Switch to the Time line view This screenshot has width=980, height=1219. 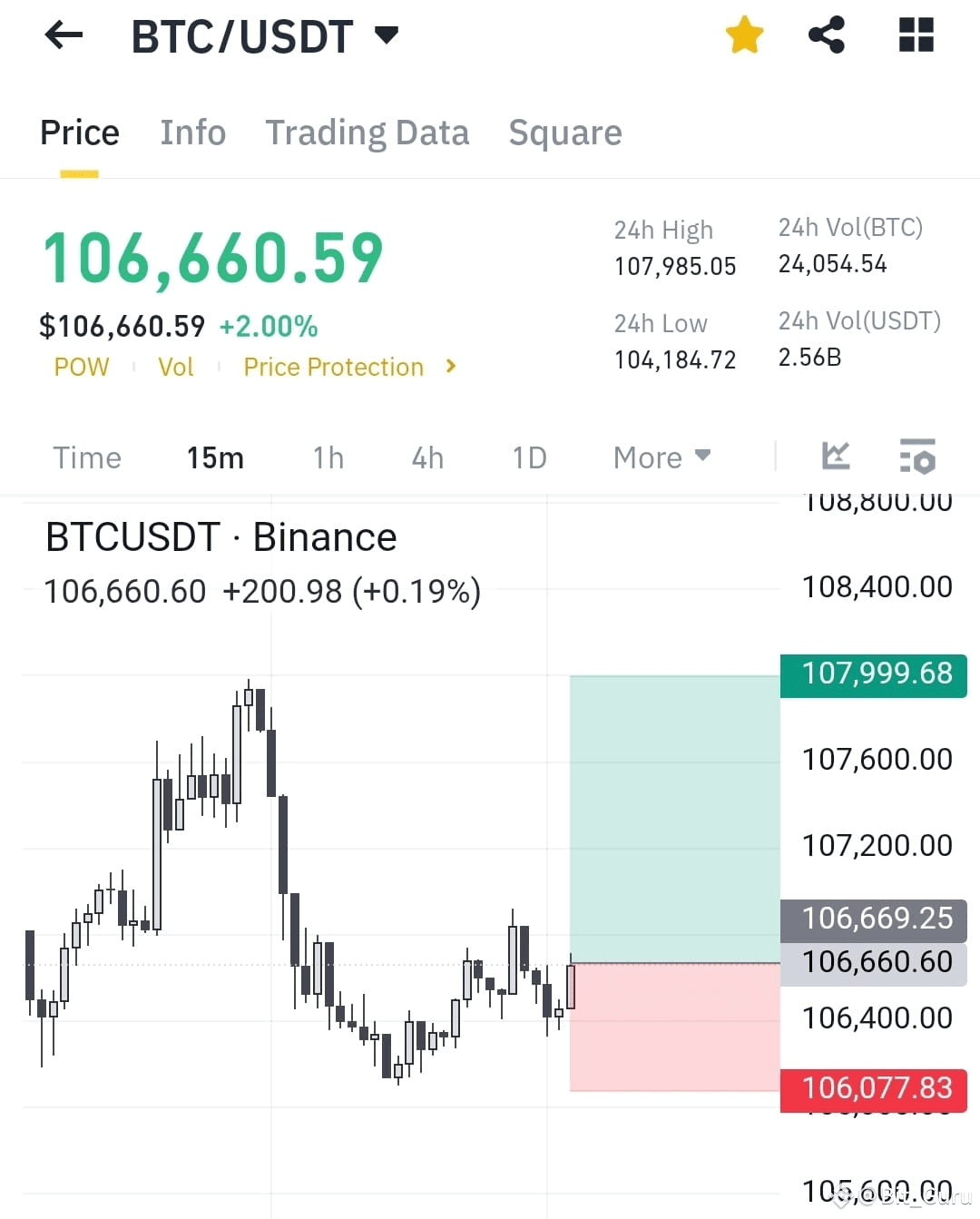(x=87, y=458)
